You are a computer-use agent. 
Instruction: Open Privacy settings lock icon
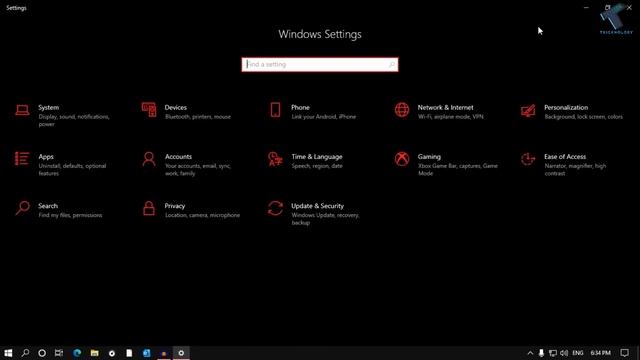(149, 208)
